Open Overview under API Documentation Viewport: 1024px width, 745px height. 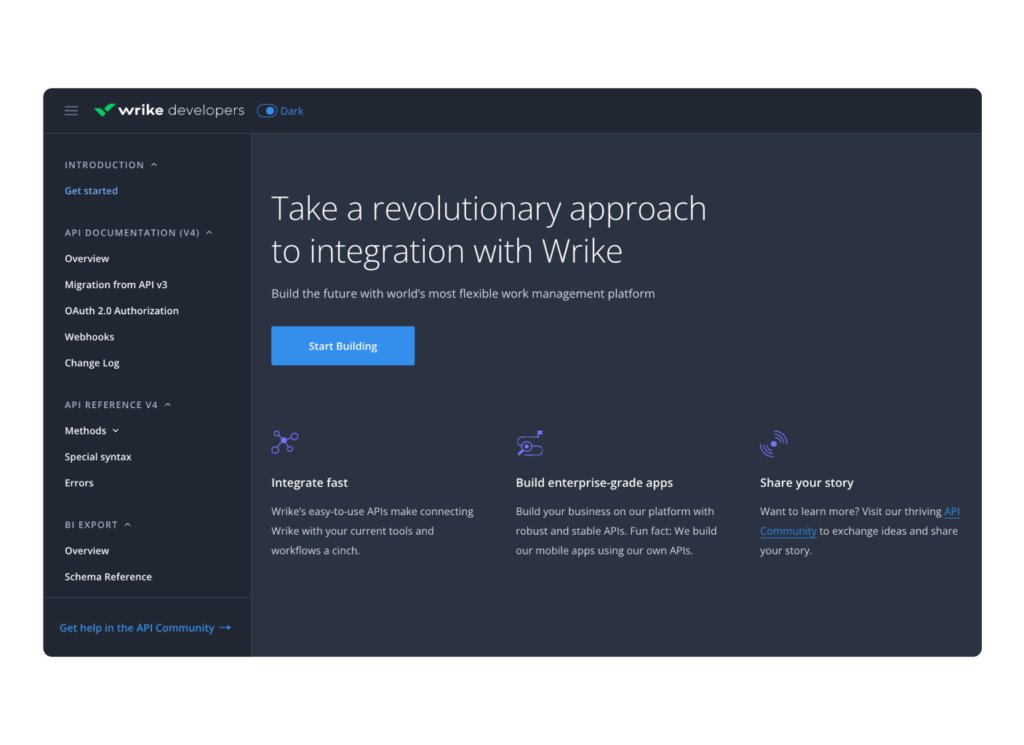coord(87,259)
